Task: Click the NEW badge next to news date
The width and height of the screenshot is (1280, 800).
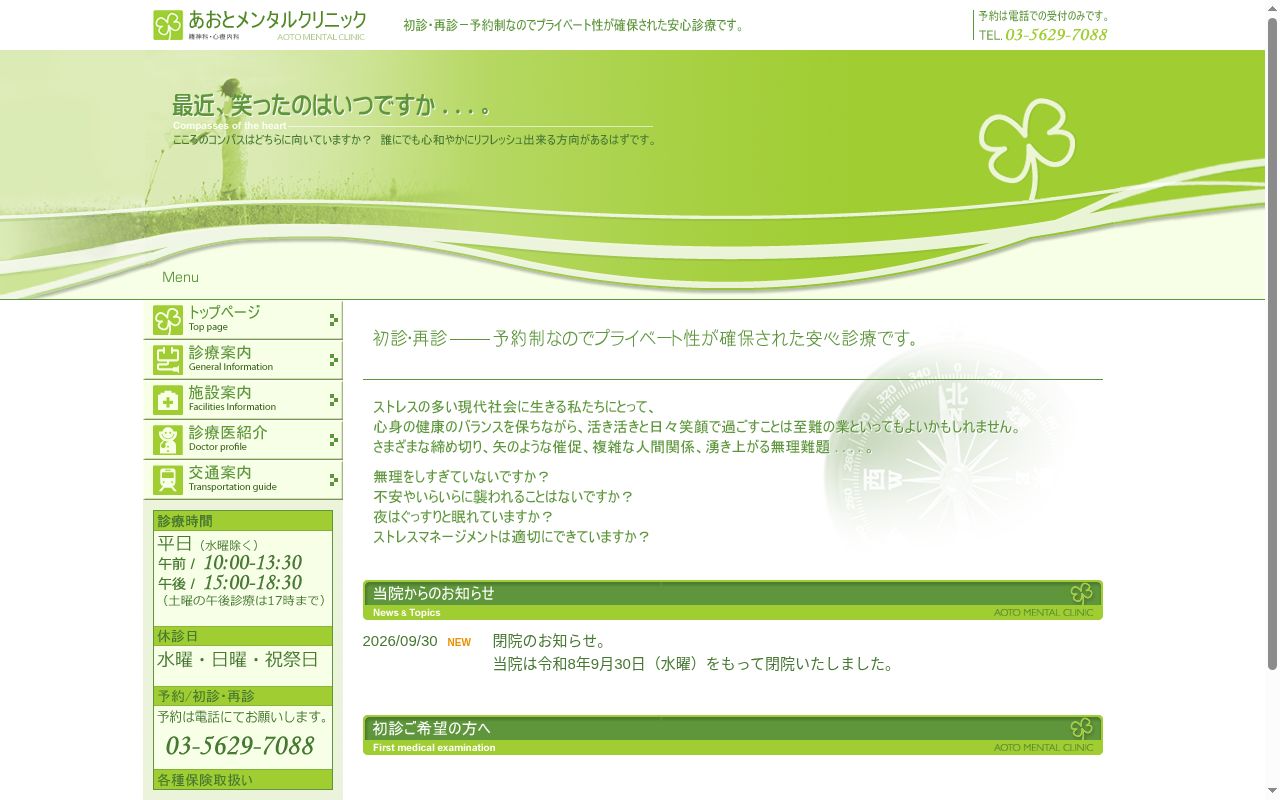Action: pos(459,642)
